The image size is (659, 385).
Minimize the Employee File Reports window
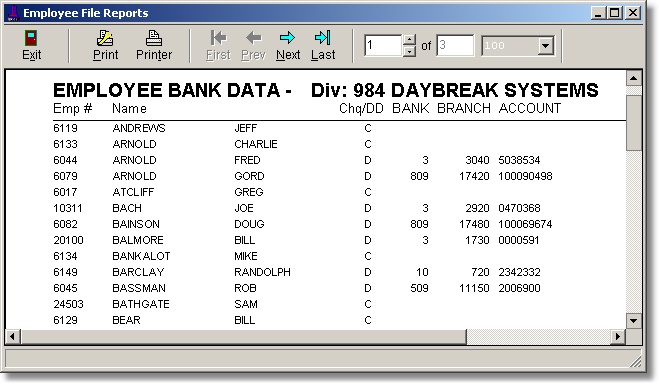click(598, 13)
